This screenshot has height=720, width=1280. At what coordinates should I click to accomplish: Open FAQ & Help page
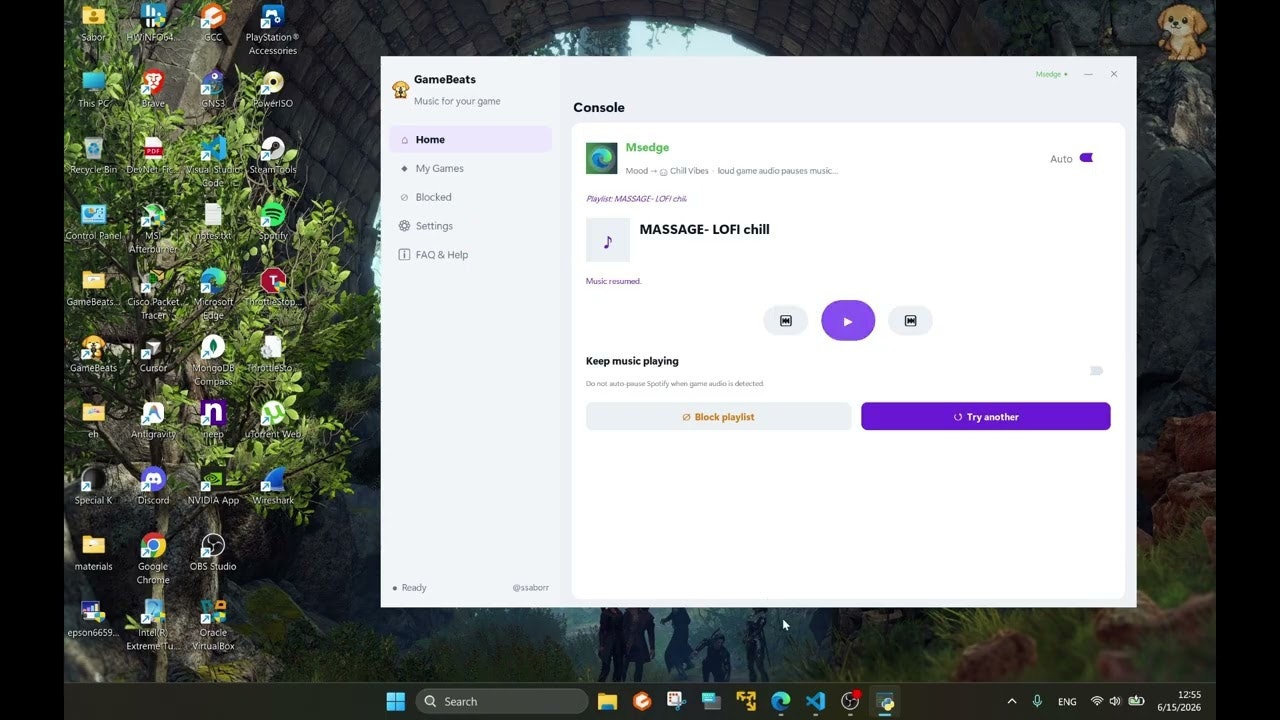(x=470, y=255)
